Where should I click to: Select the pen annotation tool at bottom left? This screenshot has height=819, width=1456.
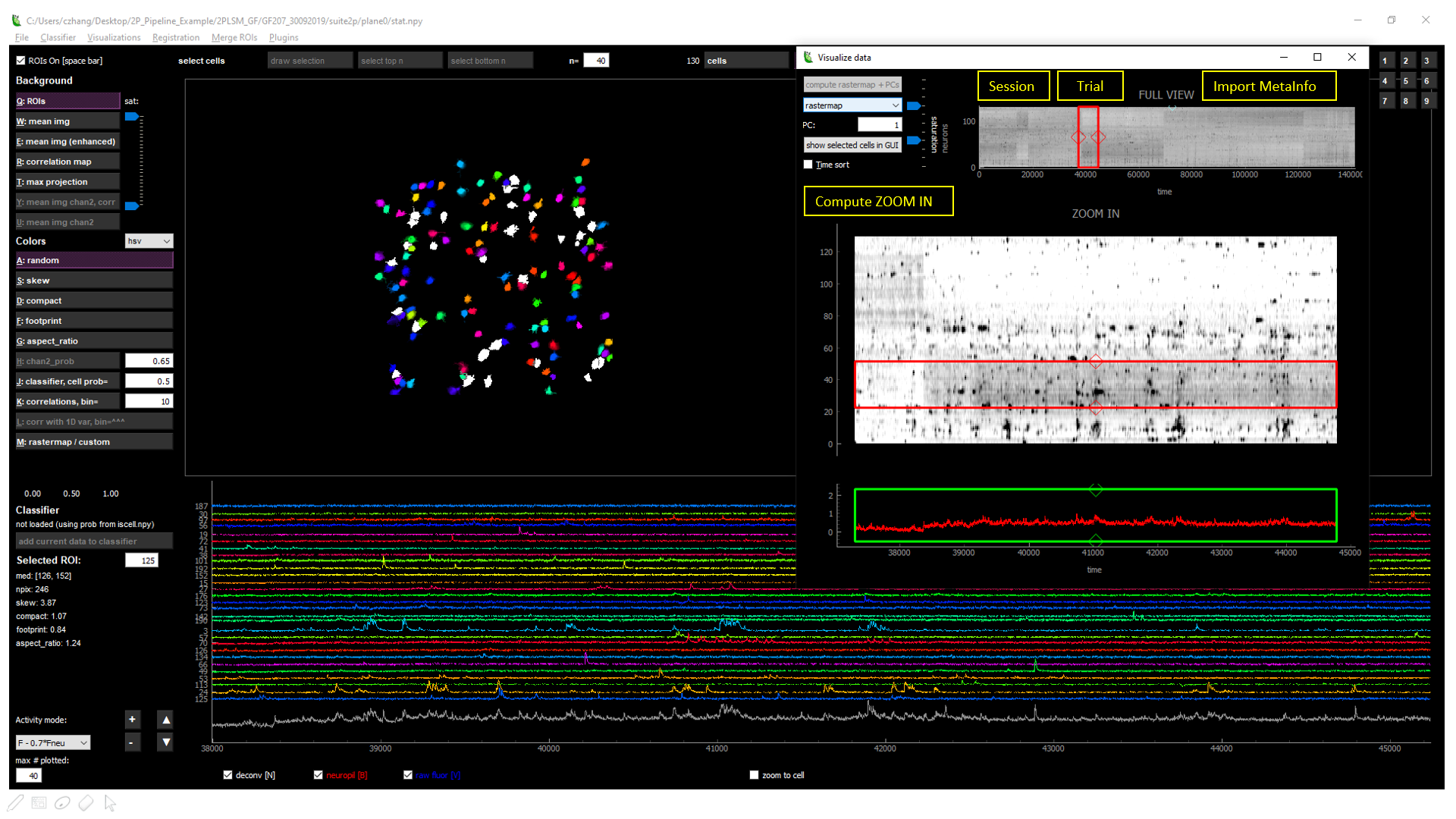click(16, 802)
